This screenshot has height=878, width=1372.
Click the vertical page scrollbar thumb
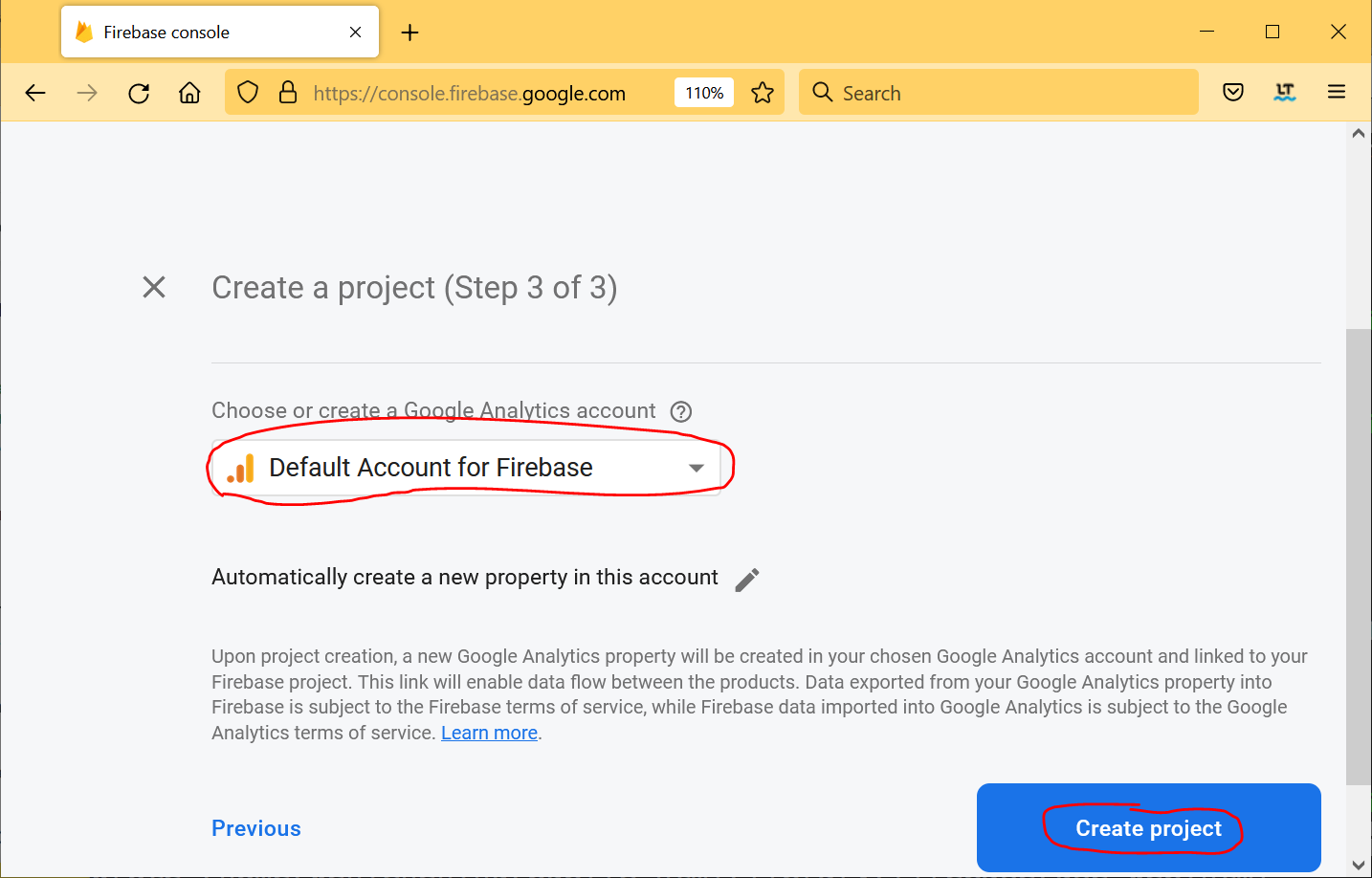(1359, 555)
